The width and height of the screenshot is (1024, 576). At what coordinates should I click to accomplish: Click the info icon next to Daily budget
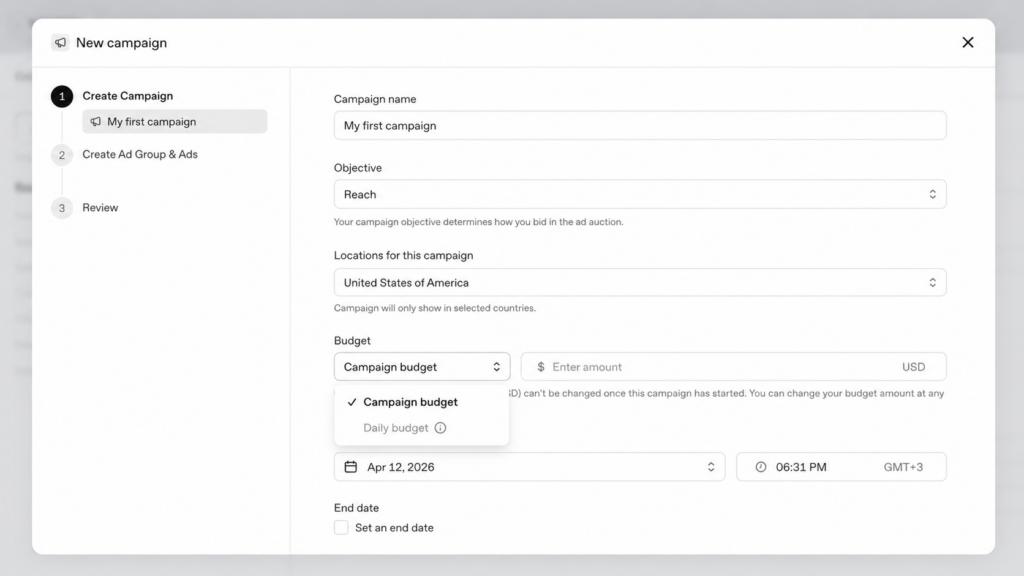(x=440, y=428)
